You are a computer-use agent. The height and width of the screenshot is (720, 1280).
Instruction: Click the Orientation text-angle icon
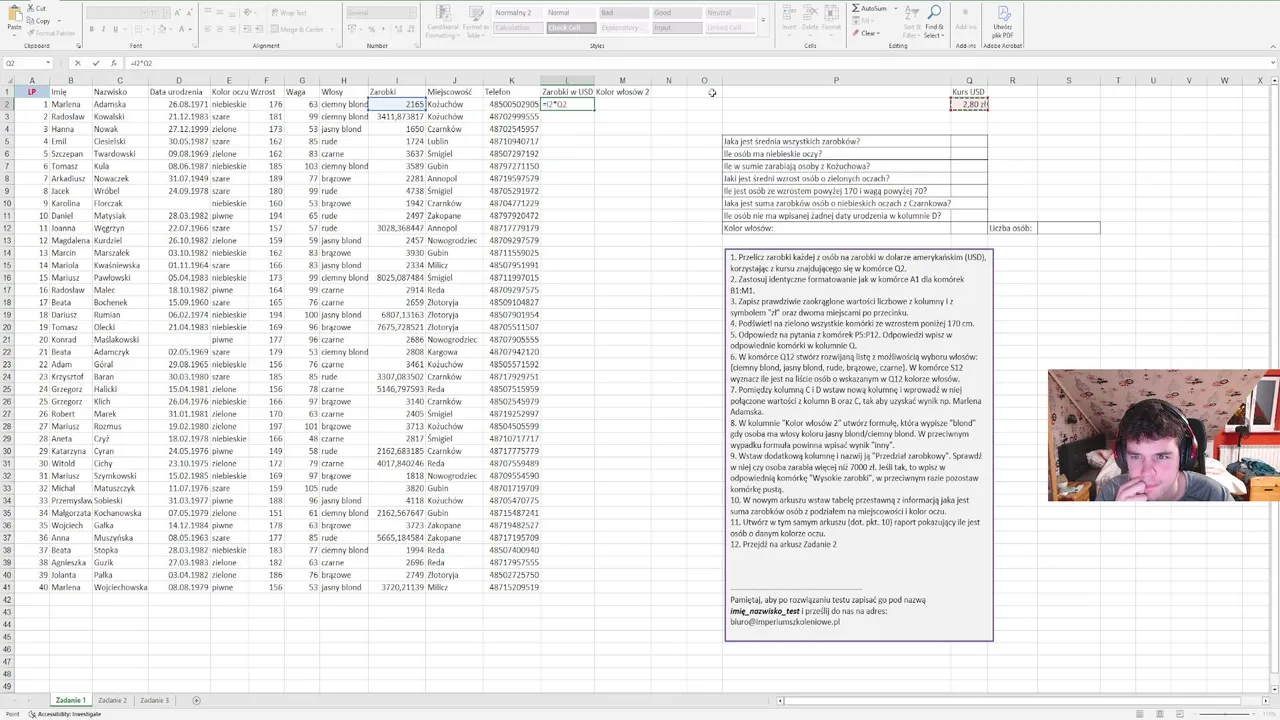click(x=245, y=13)
